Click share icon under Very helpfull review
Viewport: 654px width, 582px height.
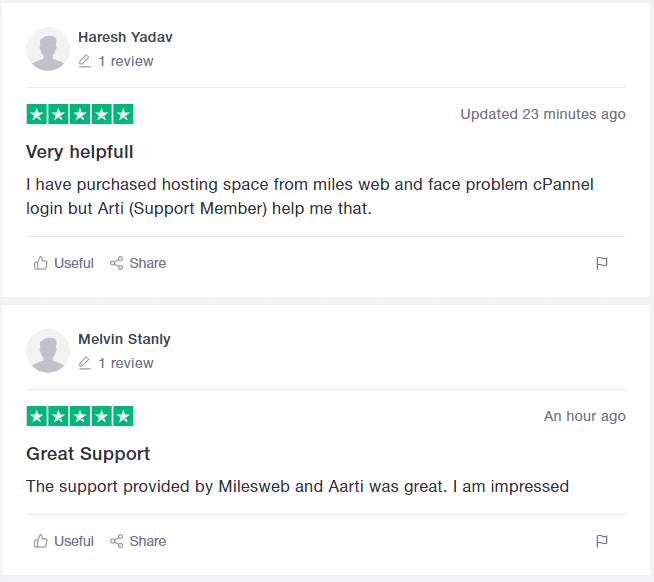coord(116,263)
